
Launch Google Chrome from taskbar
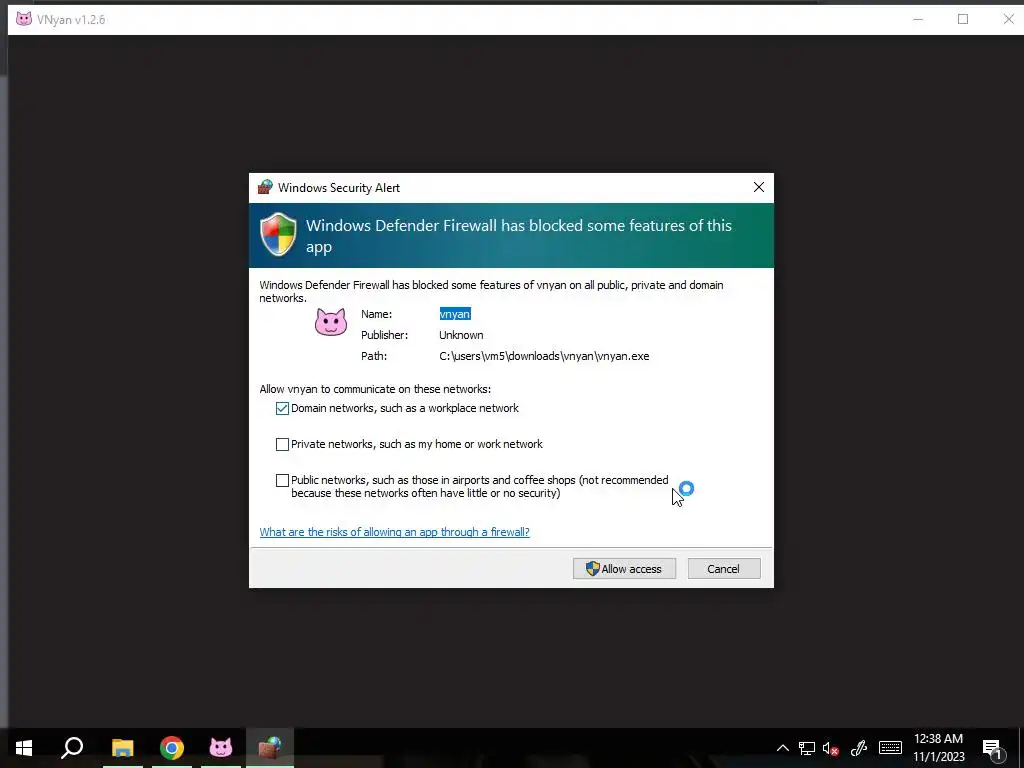172,748
